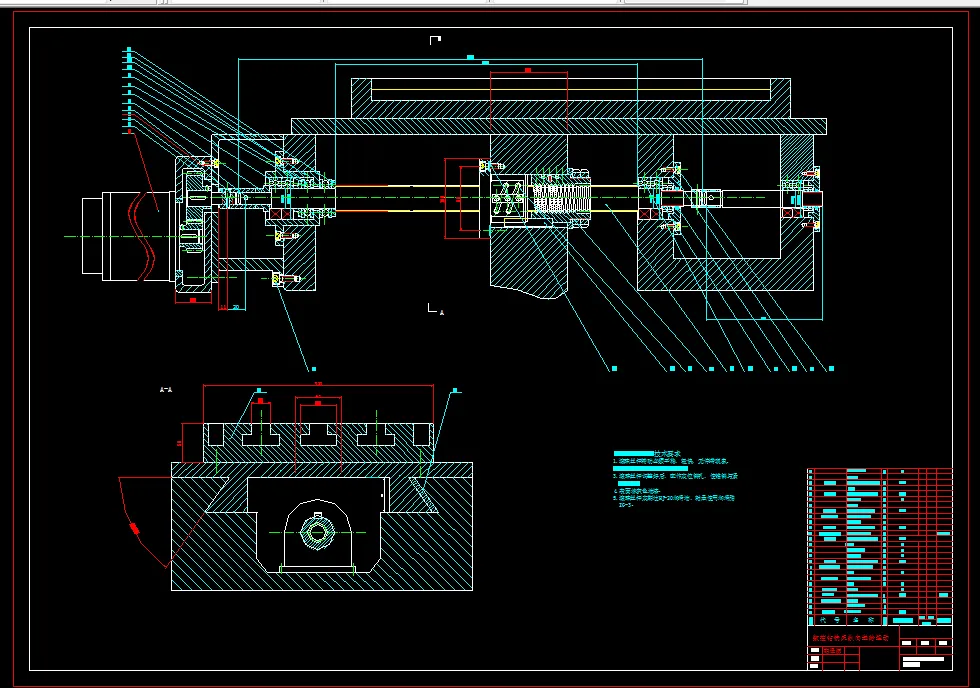Select the red dimension above the worktable center
The height and width of the screenshot is (688, 980).
(528, 71)
